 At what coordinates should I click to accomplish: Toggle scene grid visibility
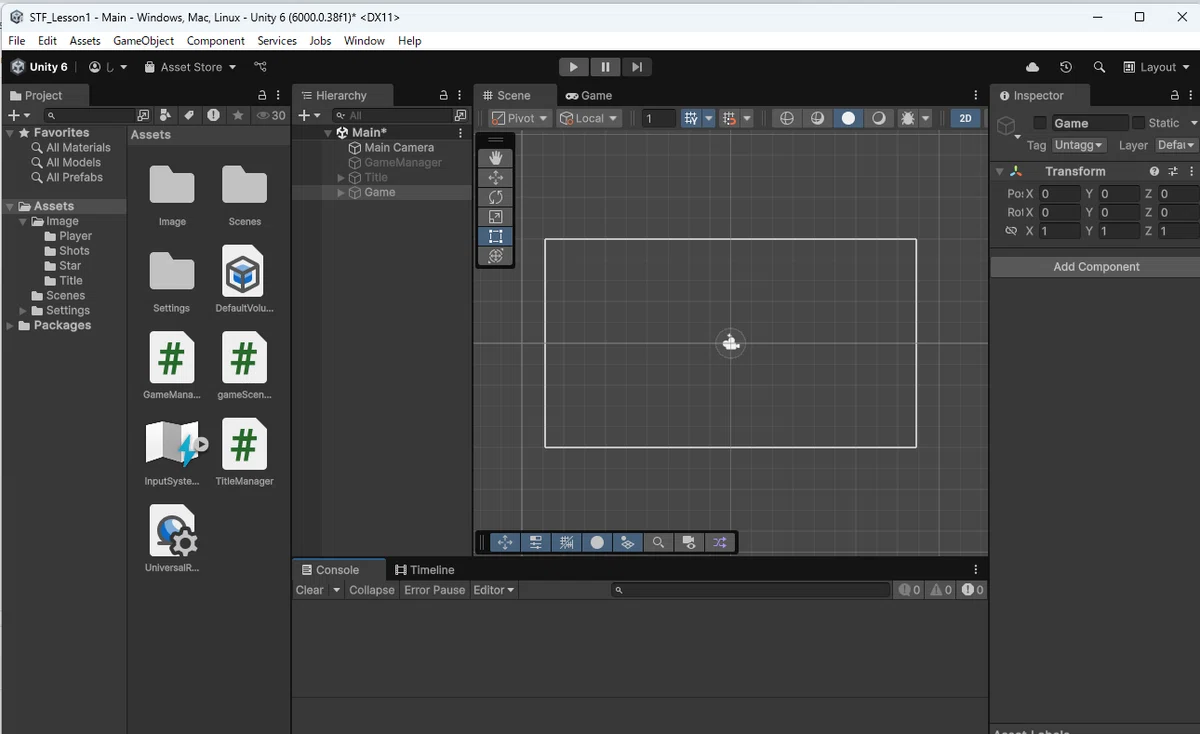coord(691,118)
